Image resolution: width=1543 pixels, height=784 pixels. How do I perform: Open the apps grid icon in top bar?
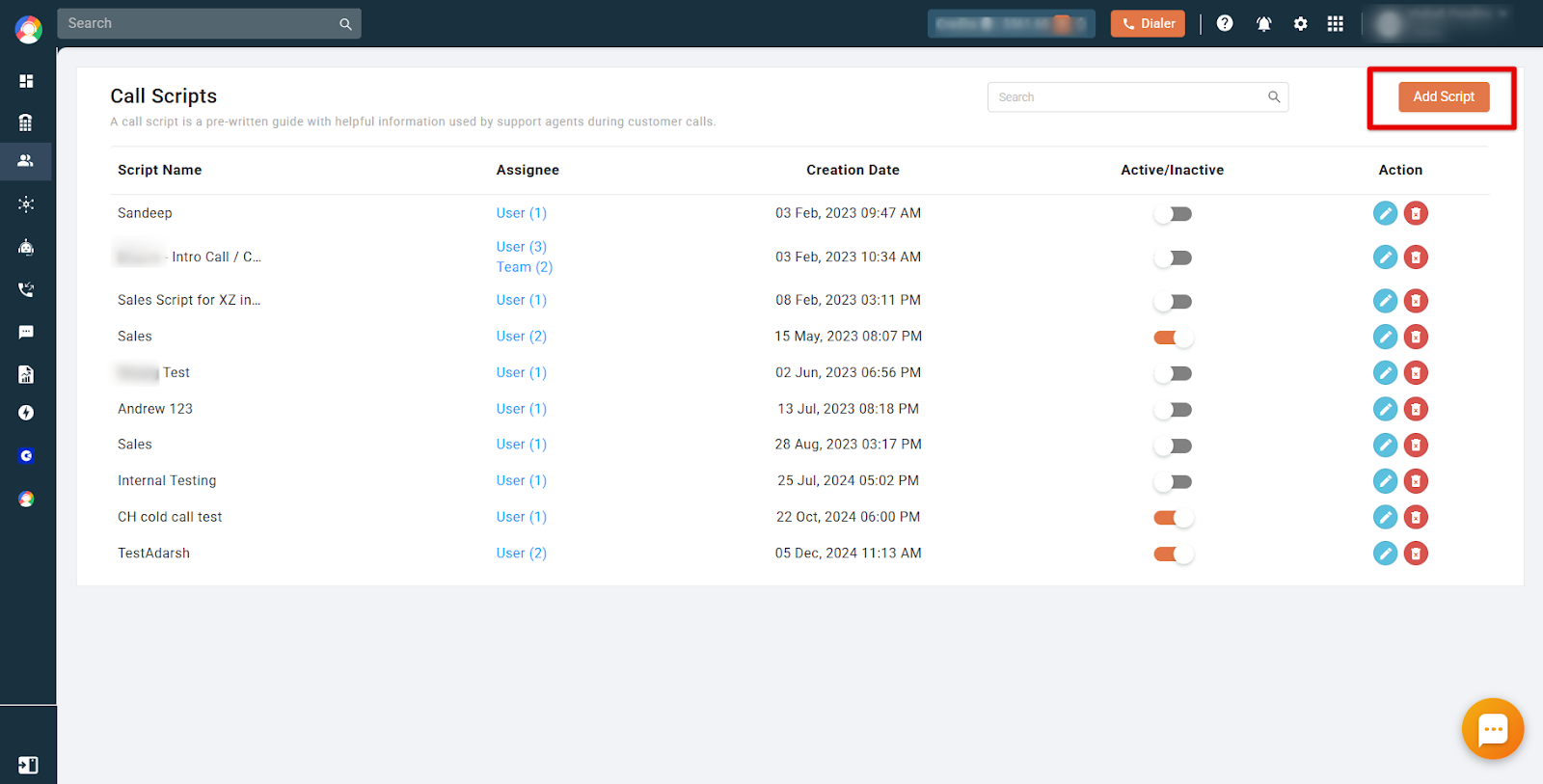(1336, 24)
